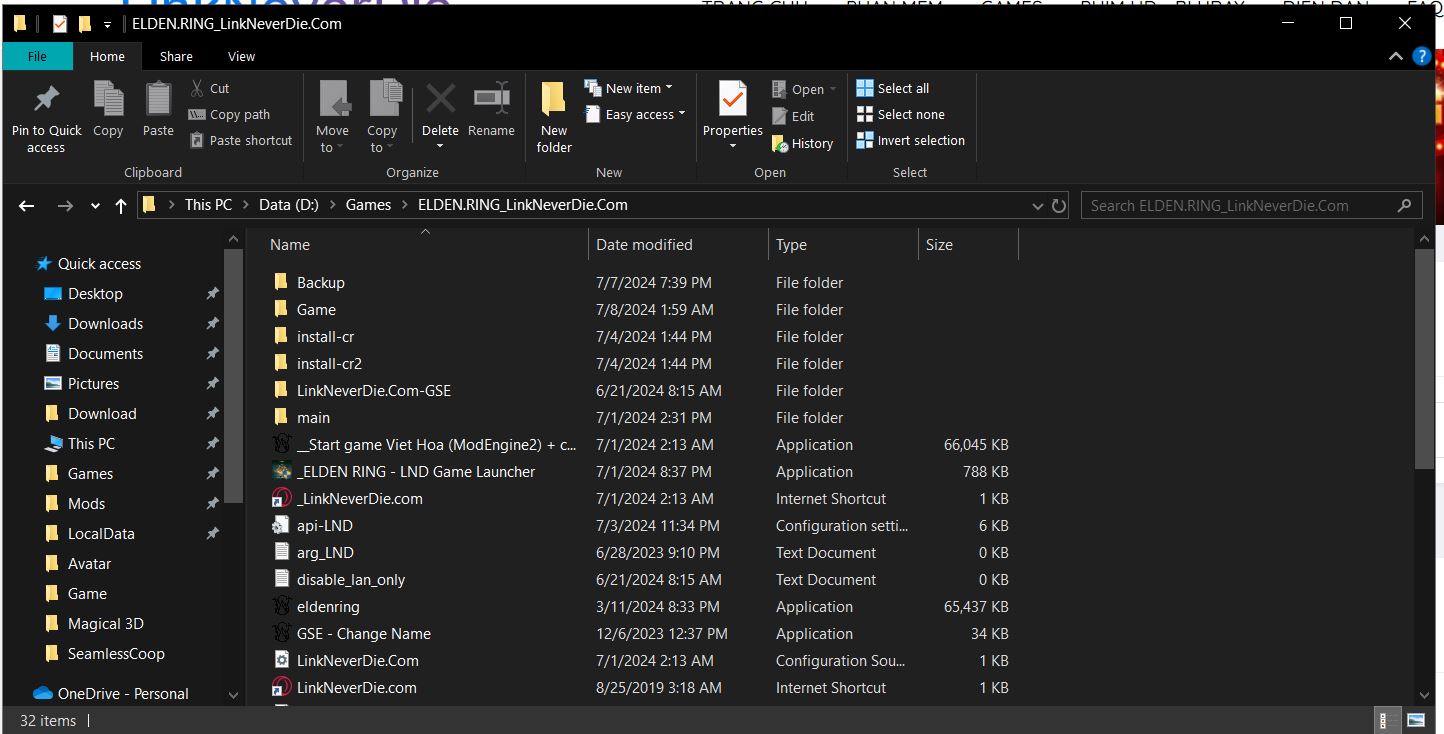Click Games in address path
Screen dimensions: 1444x734
coord(368,204)
